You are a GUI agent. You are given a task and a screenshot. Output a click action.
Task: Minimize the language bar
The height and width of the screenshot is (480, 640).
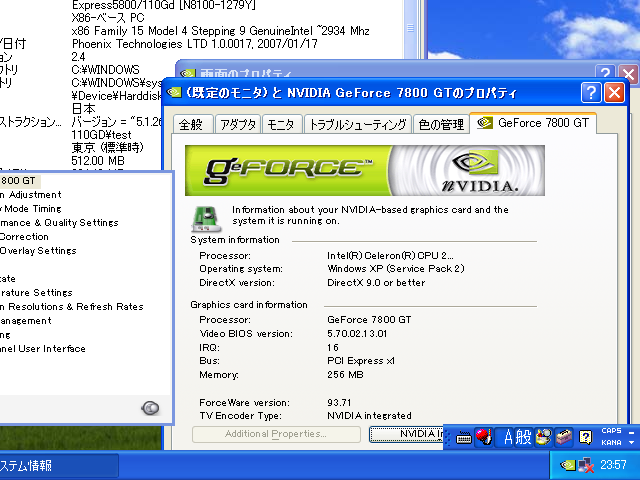click(631, 432)
